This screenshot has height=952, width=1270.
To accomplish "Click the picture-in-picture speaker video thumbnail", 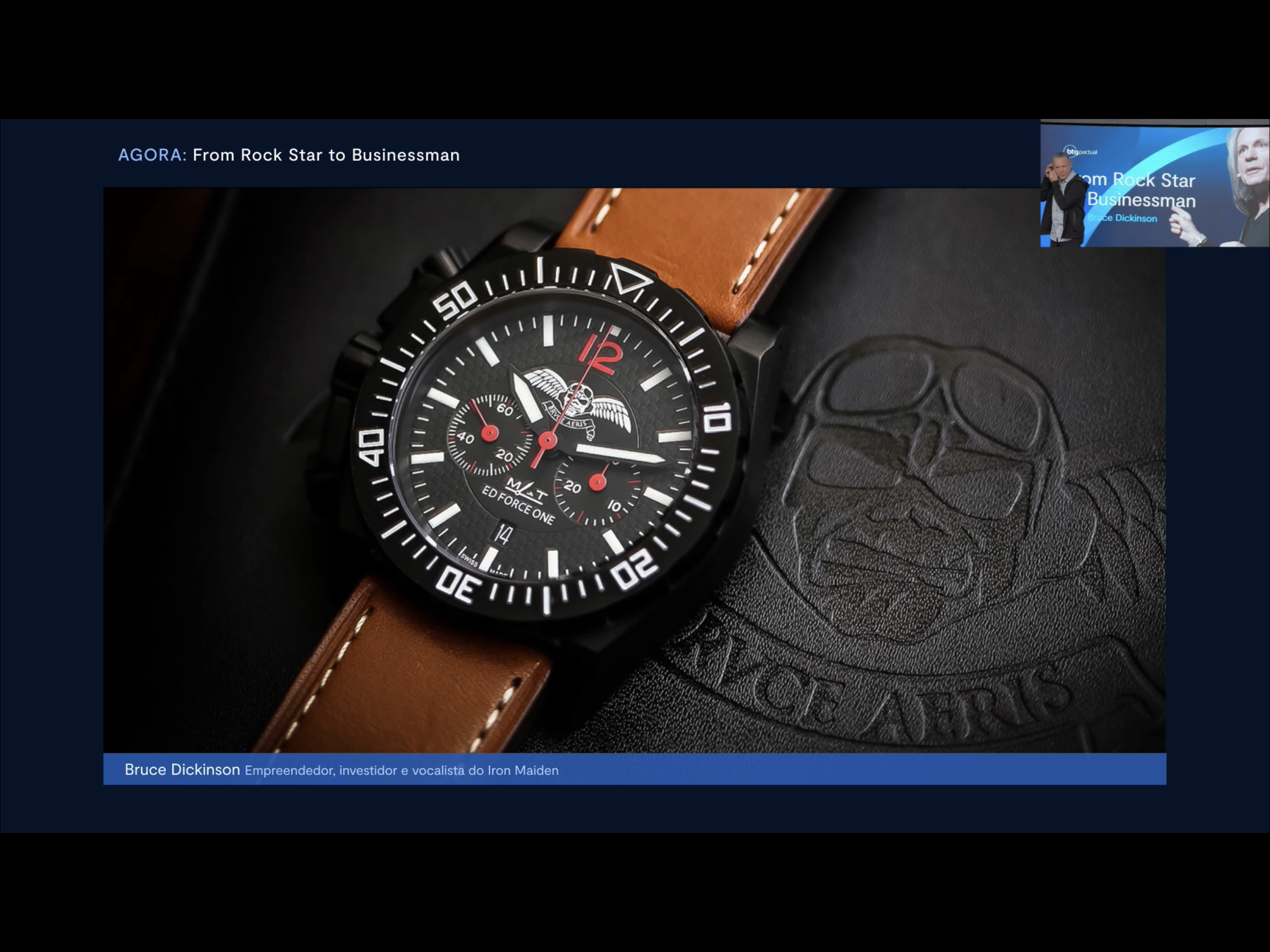I will [1154, 184].
